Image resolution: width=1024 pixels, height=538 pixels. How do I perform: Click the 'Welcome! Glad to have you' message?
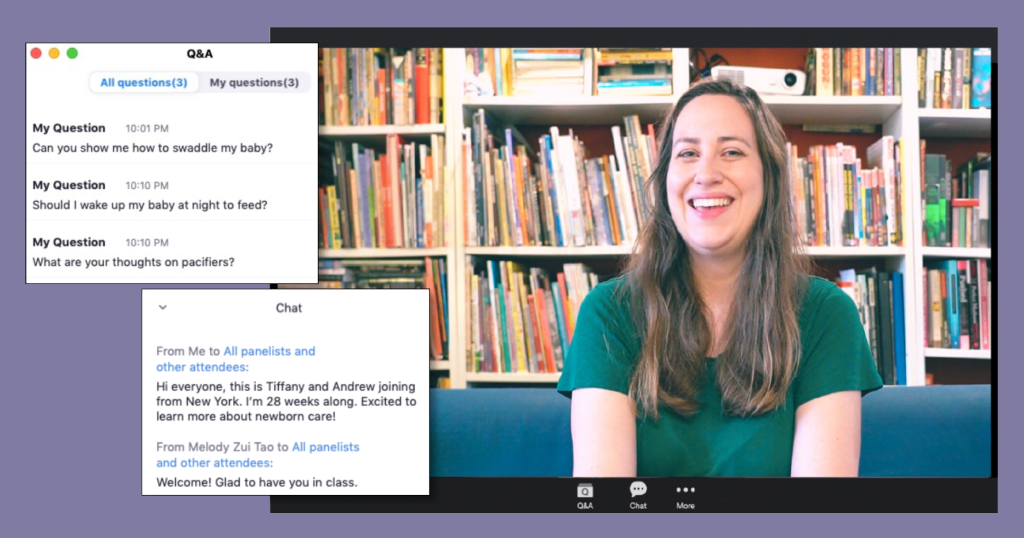(x=257, y=483)
